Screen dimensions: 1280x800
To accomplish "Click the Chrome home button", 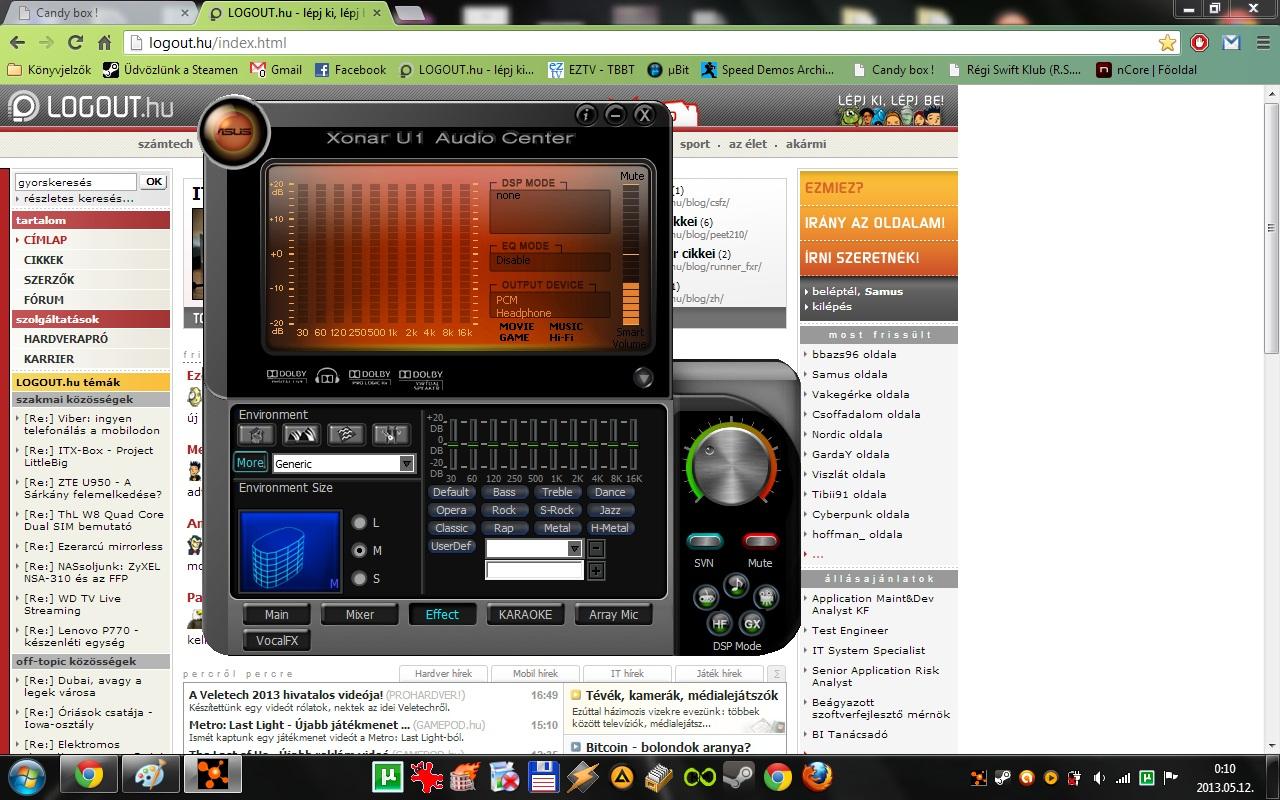I will 104,43.
